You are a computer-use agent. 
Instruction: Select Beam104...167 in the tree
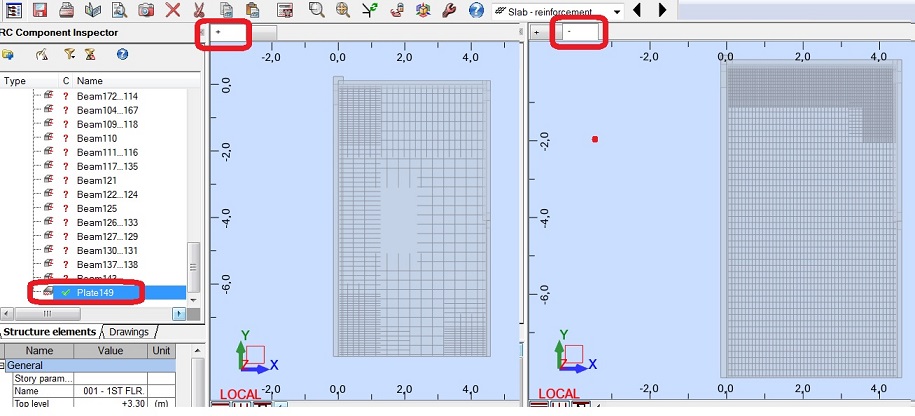pyautogui.click(x=107, y=110)
